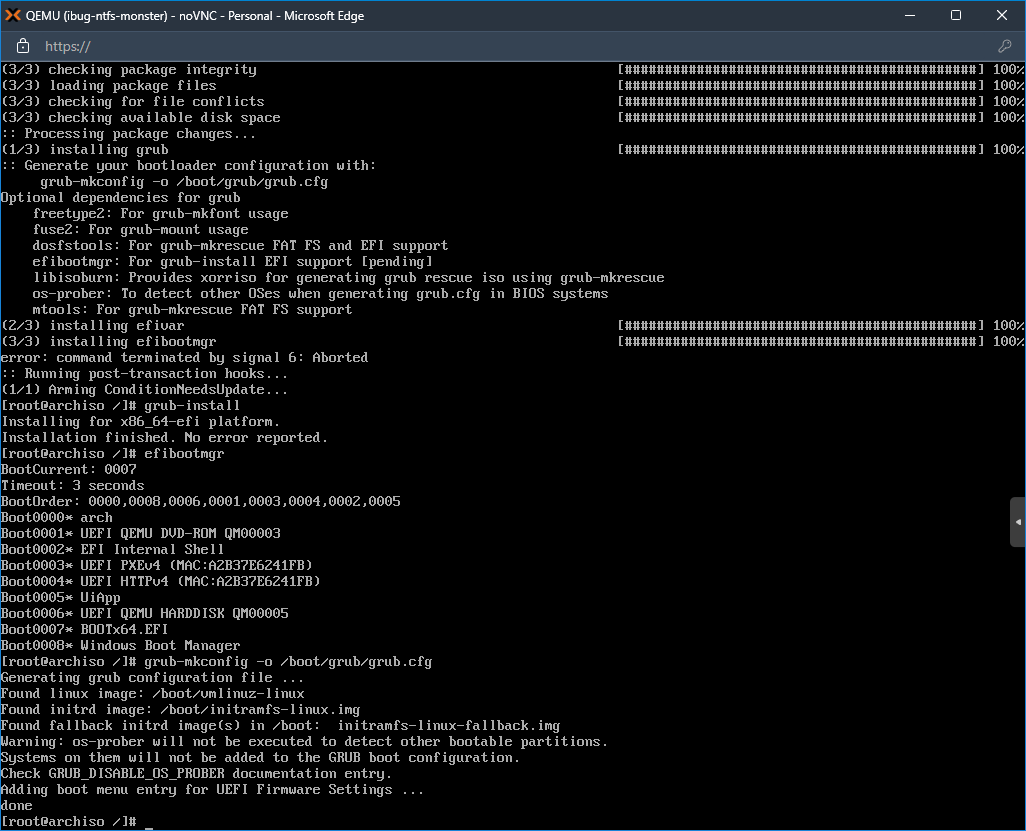Click the QEMU noVNC logo in the title bar
1026x831 pixels.
click(12, 15)
